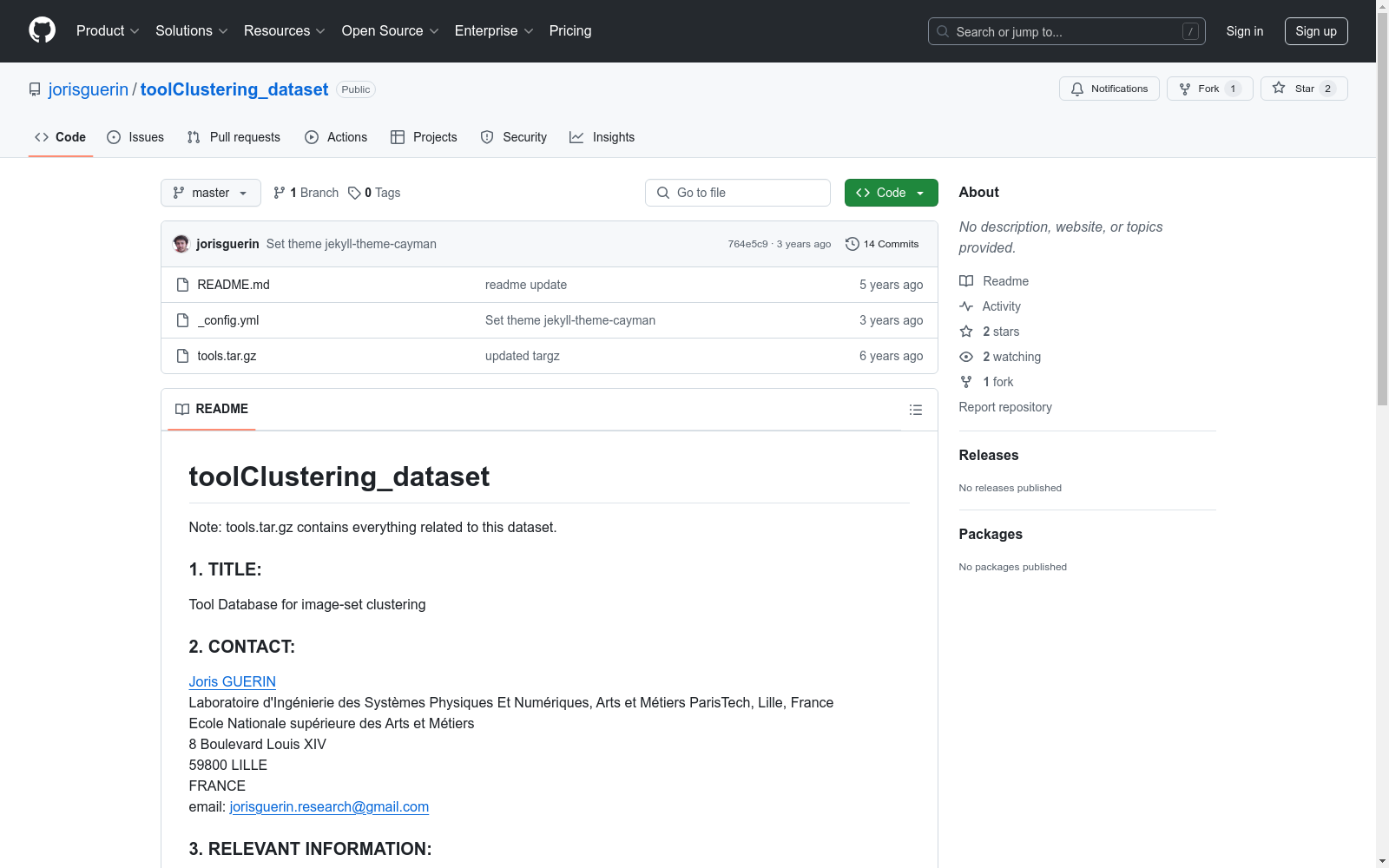
Task: Click the Go to file input
Action: point(738,193)
